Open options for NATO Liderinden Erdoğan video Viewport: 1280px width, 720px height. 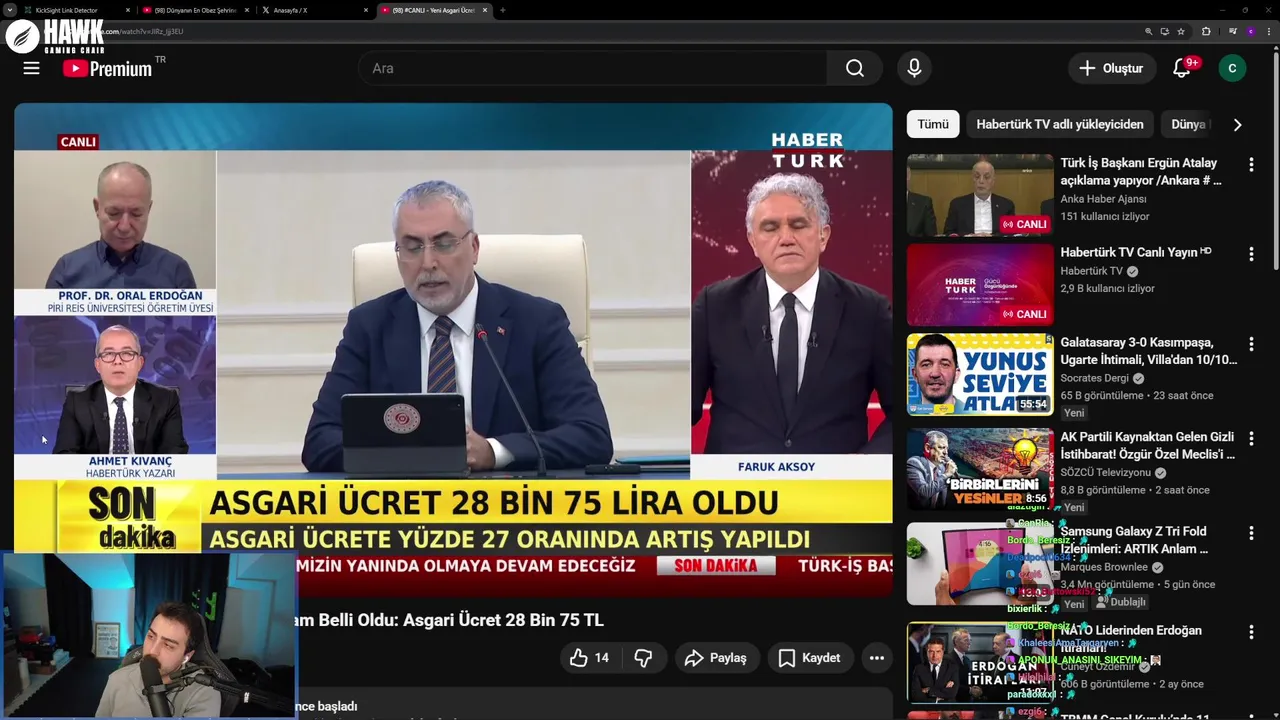pos(1250,632)
